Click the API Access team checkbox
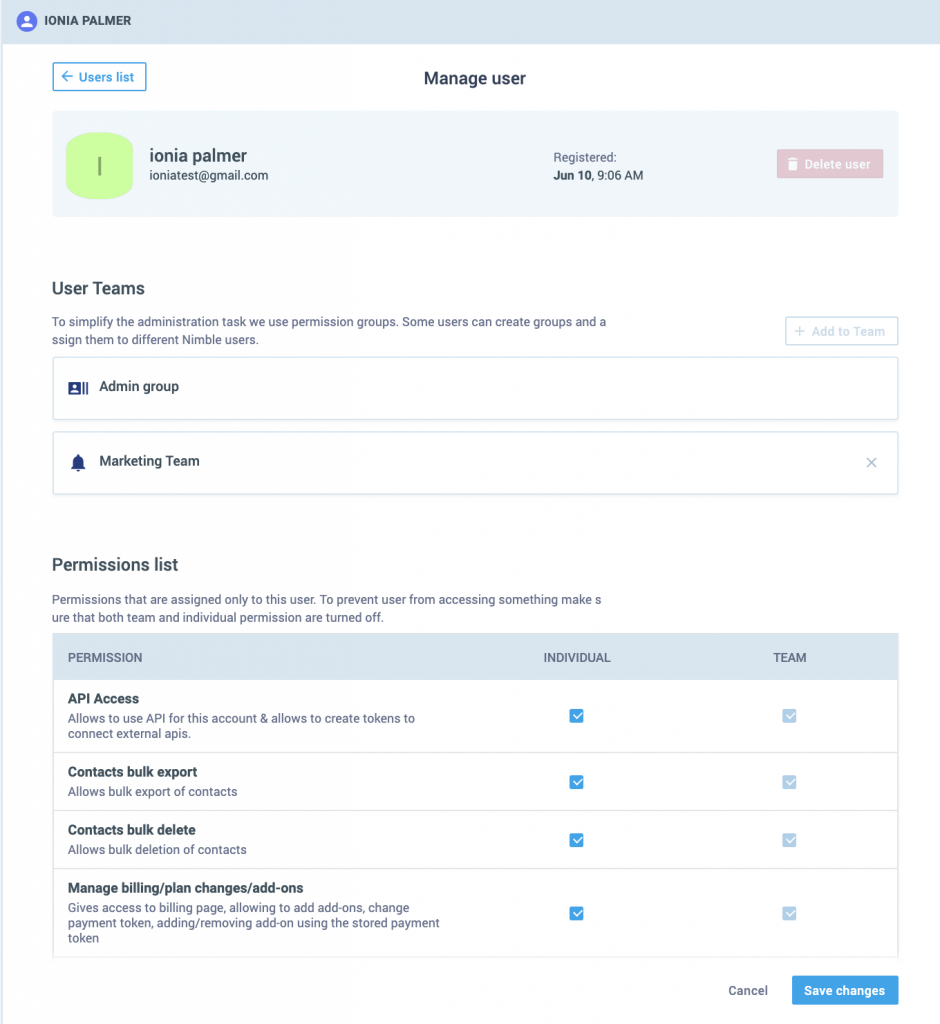The height and width of the screenshot is (1024, 940). pos(789,716)
